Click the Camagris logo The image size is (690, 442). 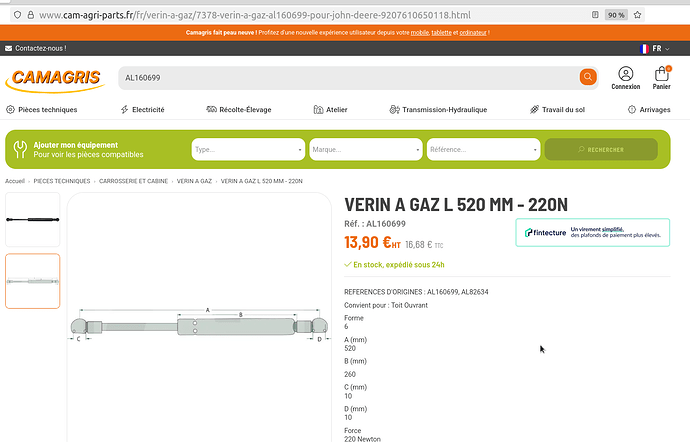(55, 79)
